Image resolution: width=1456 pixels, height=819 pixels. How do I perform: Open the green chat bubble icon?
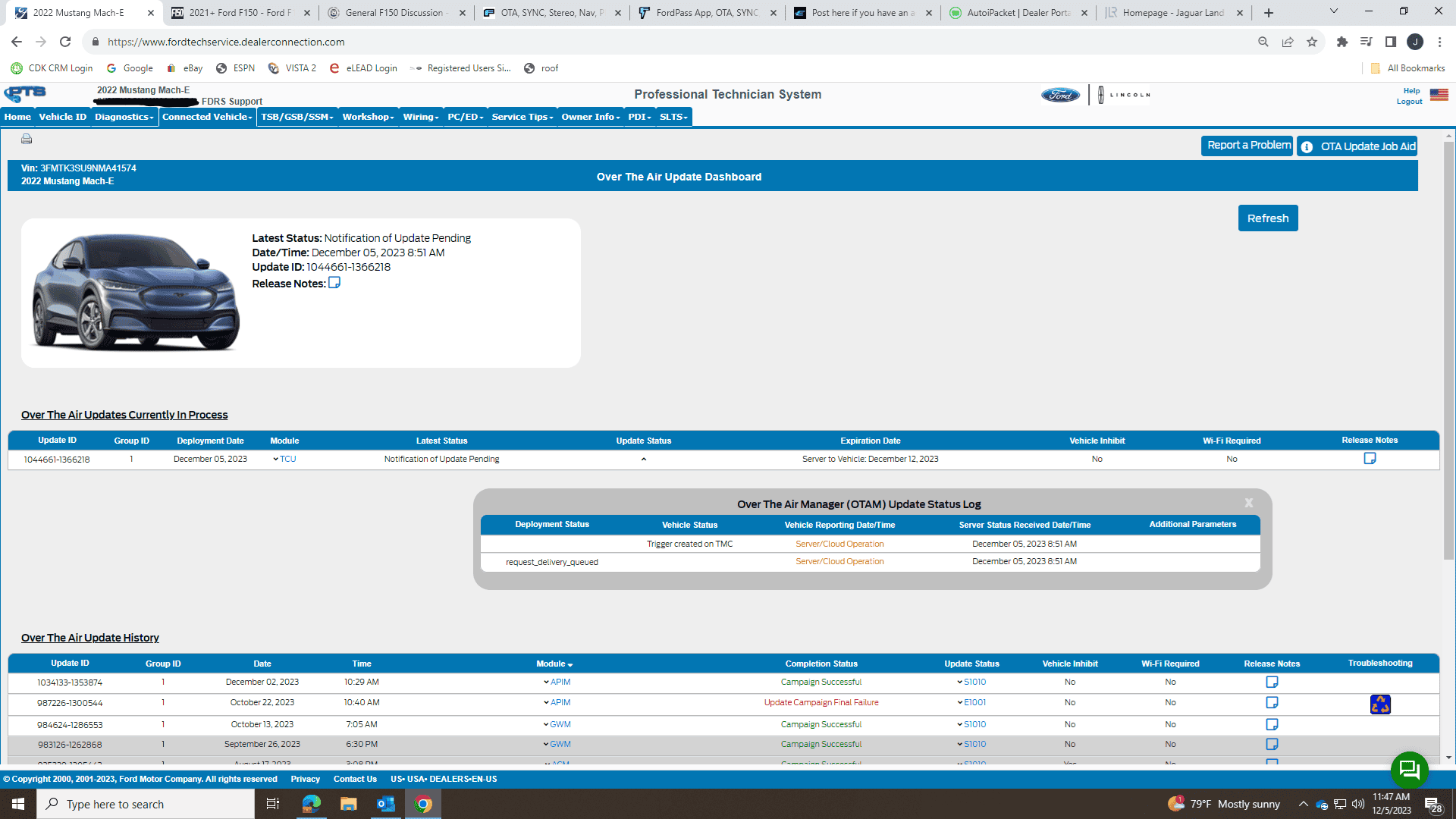pos(1409,770)
